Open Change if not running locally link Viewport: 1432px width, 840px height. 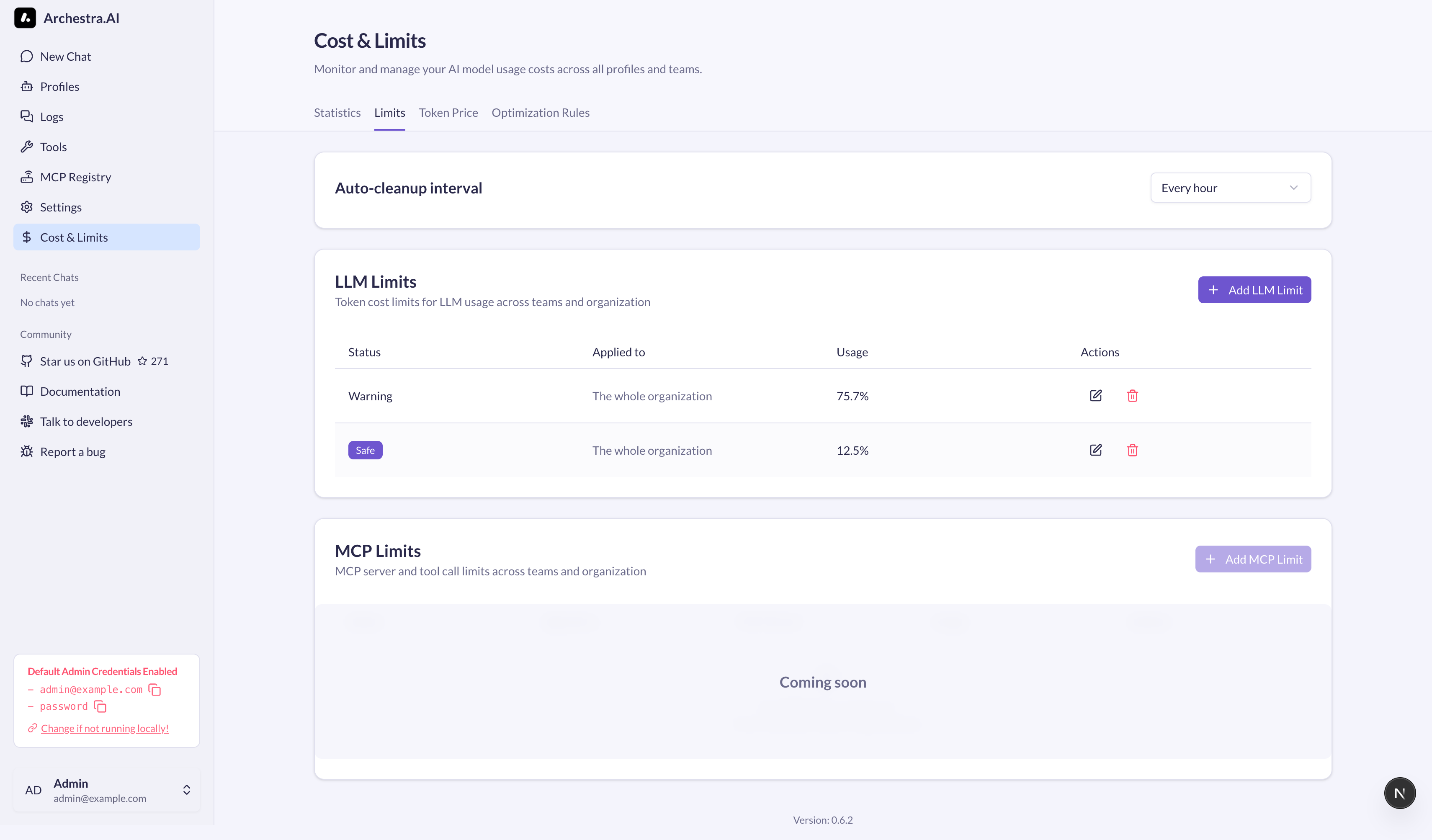105,728
